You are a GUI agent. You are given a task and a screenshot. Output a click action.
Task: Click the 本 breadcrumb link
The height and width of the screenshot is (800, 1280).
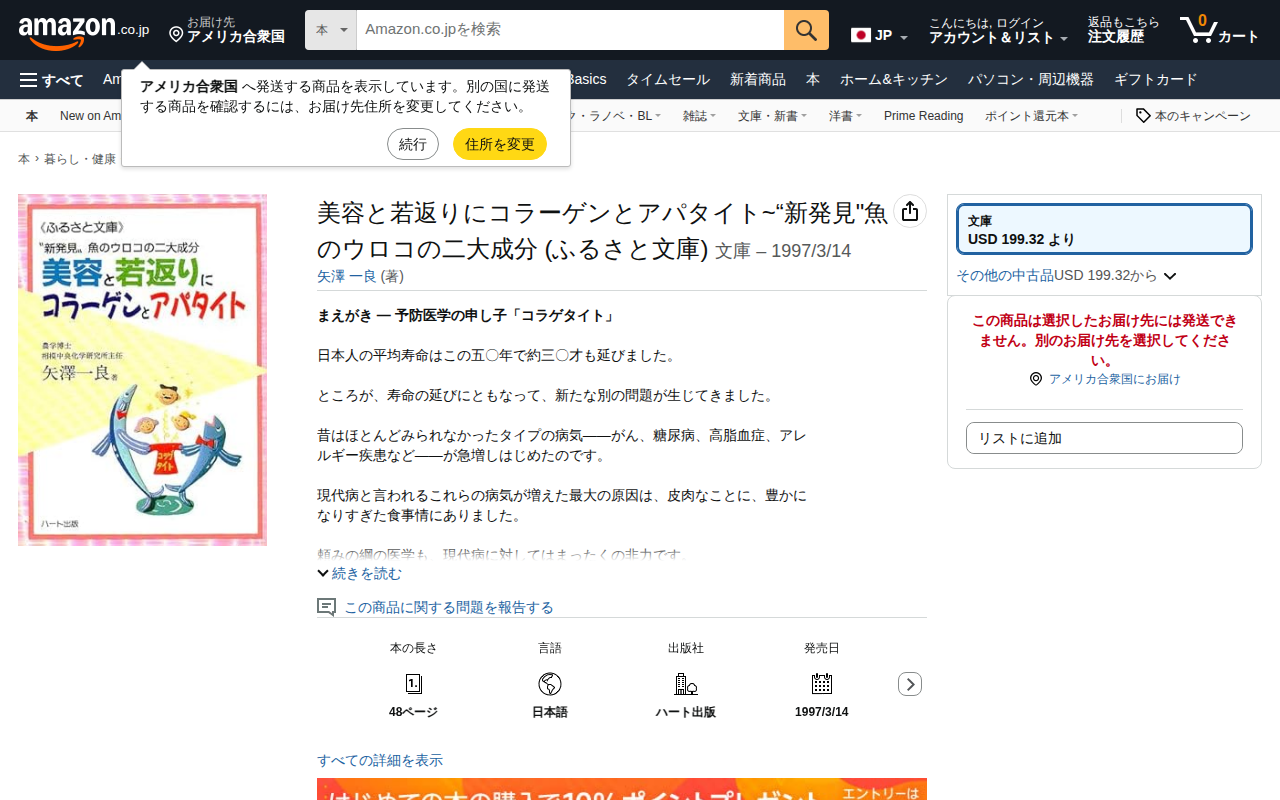coord(24,159)
